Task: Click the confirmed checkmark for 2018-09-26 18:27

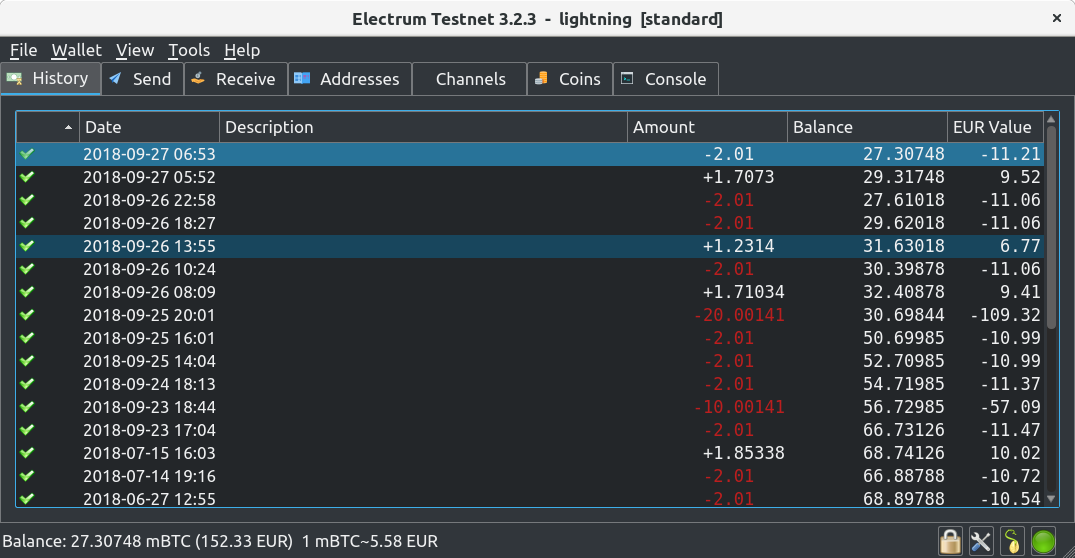Action: [27, 223]
